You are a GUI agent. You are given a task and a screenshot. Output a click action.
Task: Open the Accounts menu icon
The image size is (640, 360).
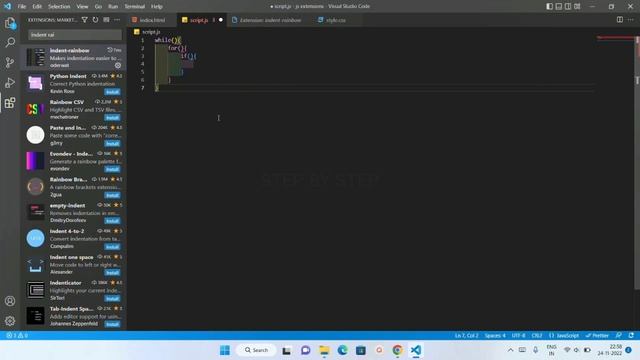pos(10,301)
